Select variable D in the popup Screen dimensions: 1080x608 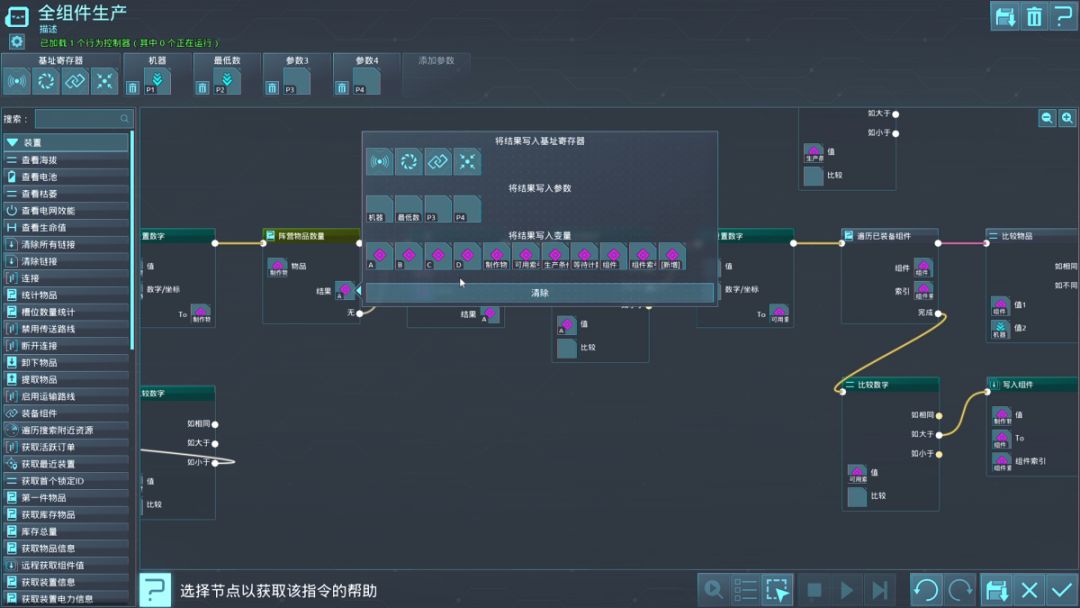click(467, 256)
